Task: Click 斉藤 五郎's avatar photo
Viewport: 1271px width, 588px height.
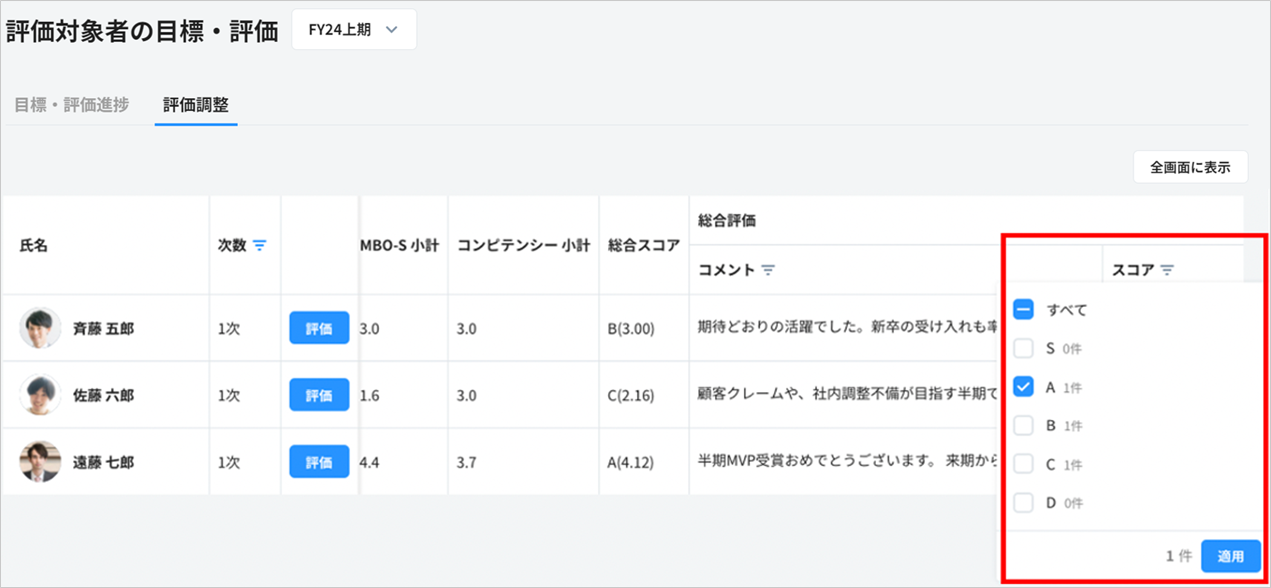Action: pos(40,328)
